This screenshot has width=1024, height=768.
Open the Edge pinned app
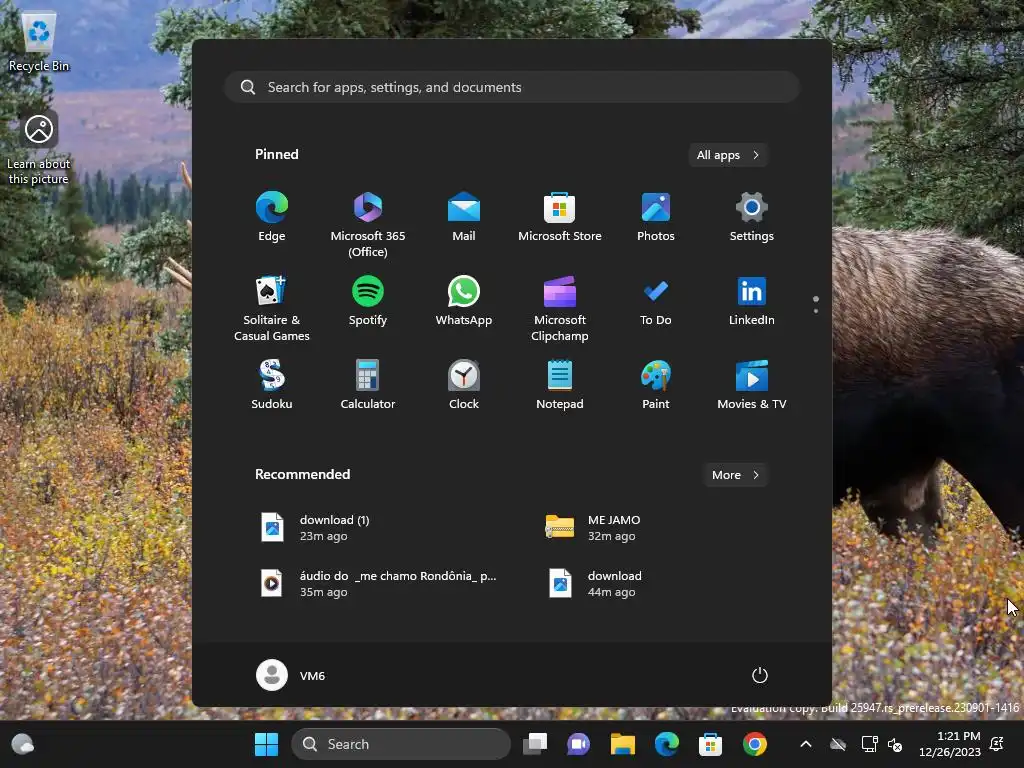click(x=272, y=217)
